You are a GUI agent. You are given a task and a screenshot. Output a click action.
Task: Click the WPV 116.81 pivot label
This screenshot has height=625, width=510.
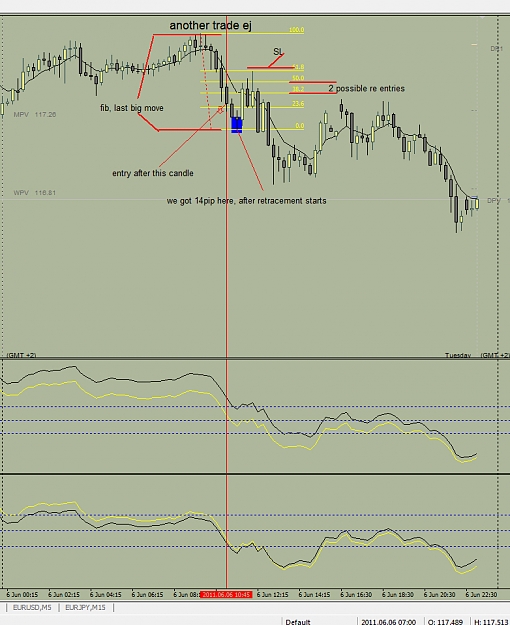pos(35,193)
